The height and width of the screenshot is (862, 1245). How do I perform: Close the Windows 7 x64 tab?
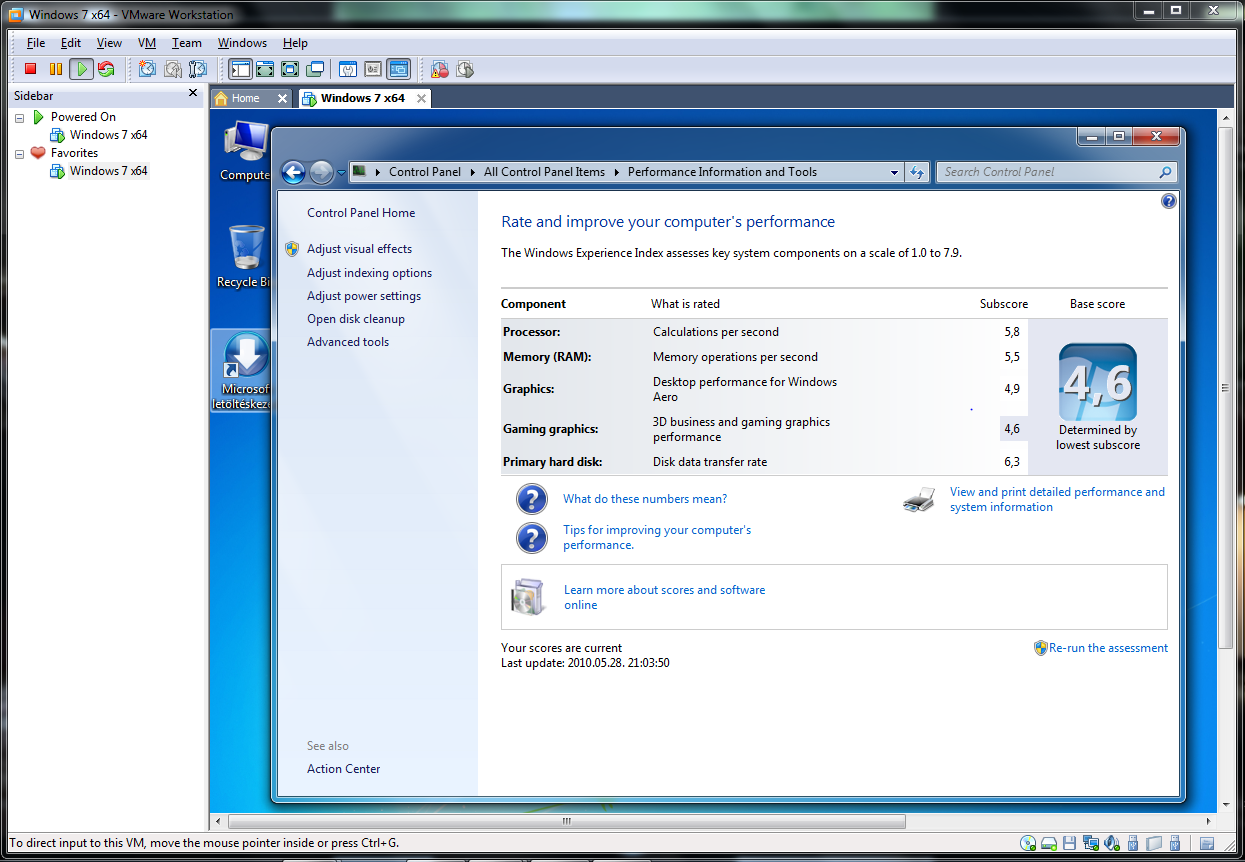coord(422,98)
